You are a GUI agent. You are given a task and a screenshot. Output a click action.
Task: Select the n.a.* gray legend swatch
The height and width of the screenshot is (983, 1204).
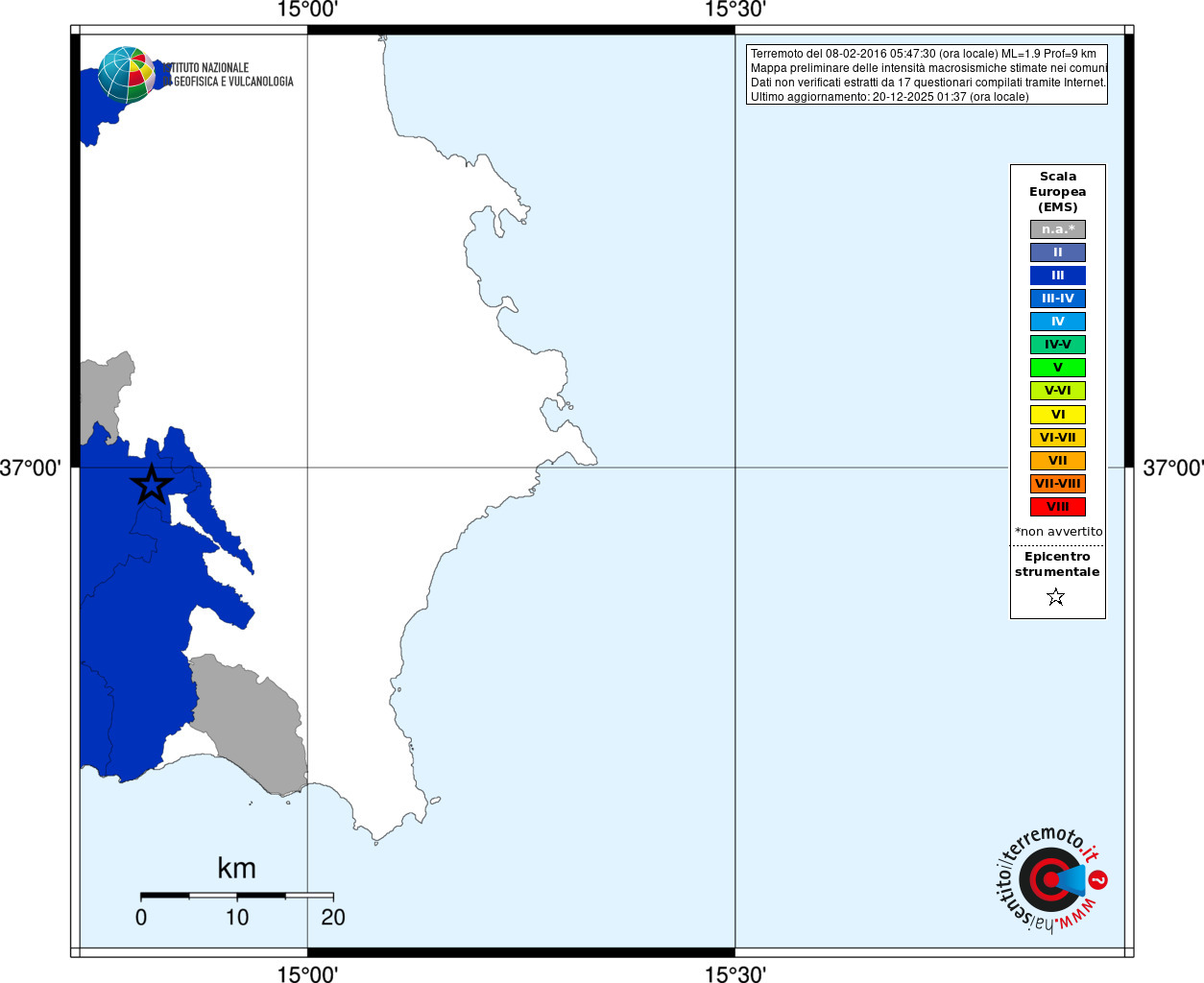(1058, 229)
